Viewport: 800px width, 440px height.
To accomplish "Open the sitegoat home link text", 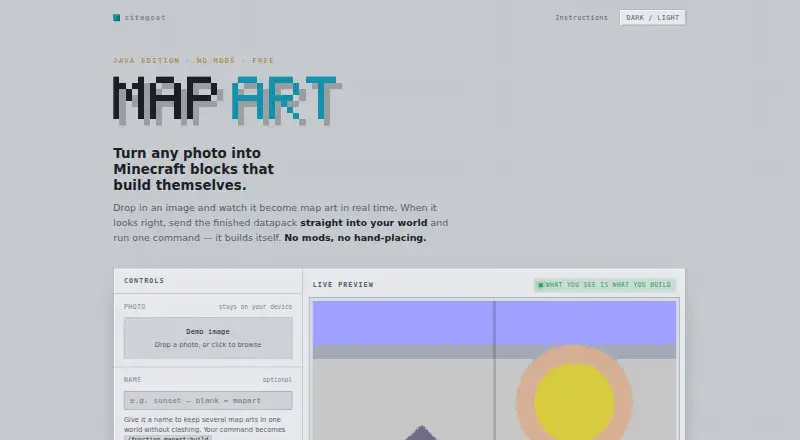I will [x=145, y=17].
